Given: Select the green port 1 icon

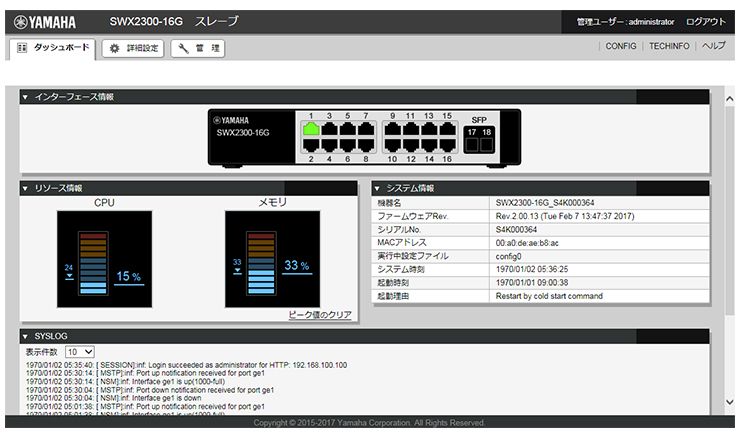Looking at the screenshot, I should 311,128.
